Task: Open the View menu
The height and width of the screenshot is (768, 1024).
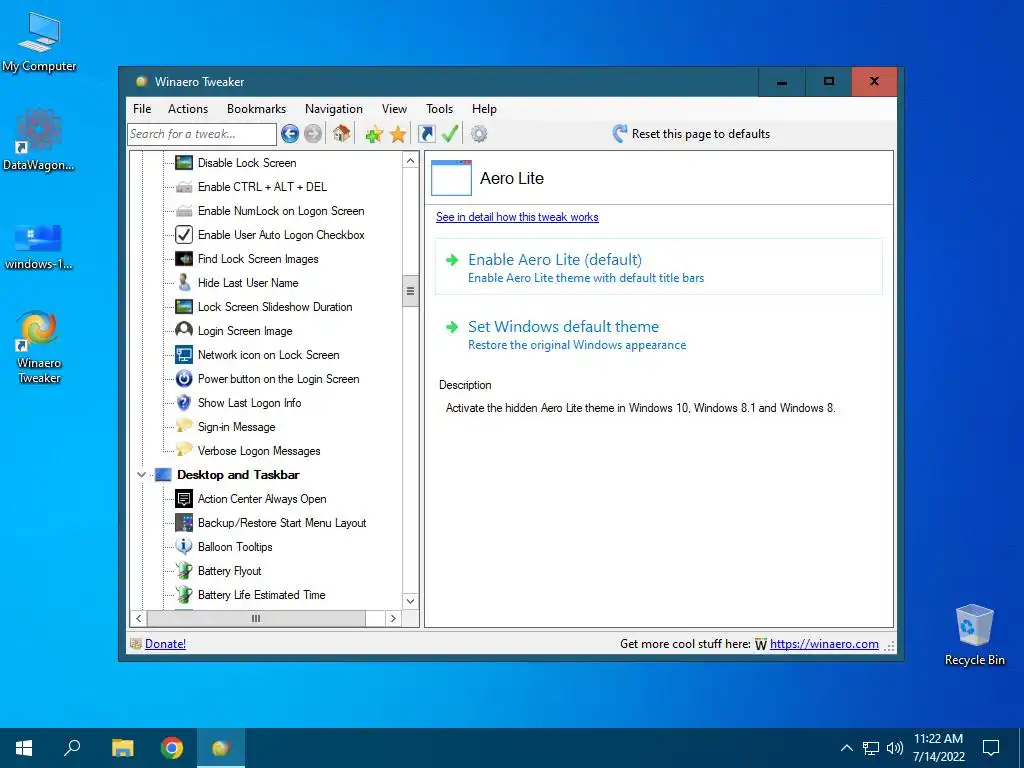Action: 394,109
